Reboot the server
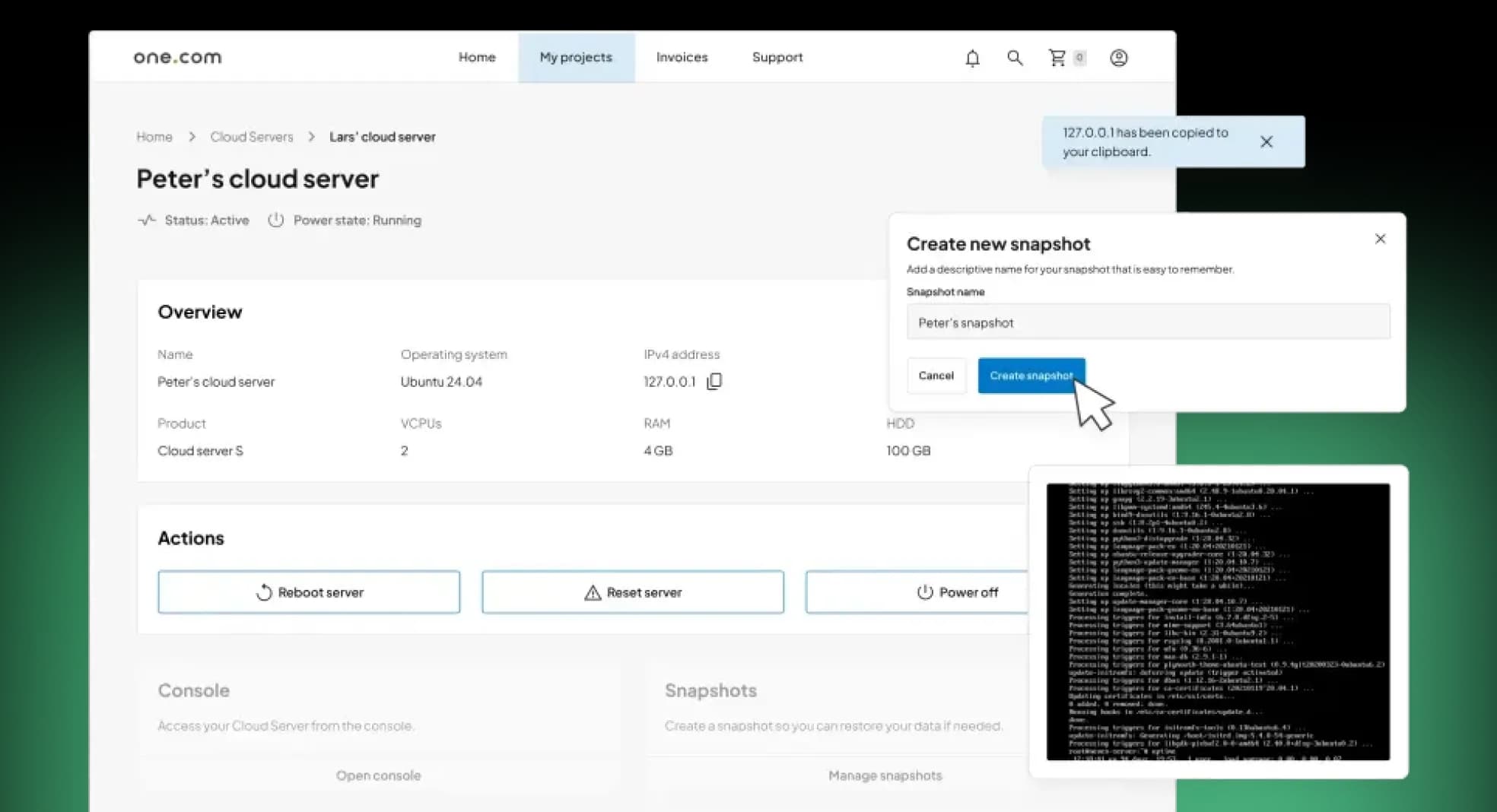The width and height of the screenshot is (1497, 812). pos(309,592)
